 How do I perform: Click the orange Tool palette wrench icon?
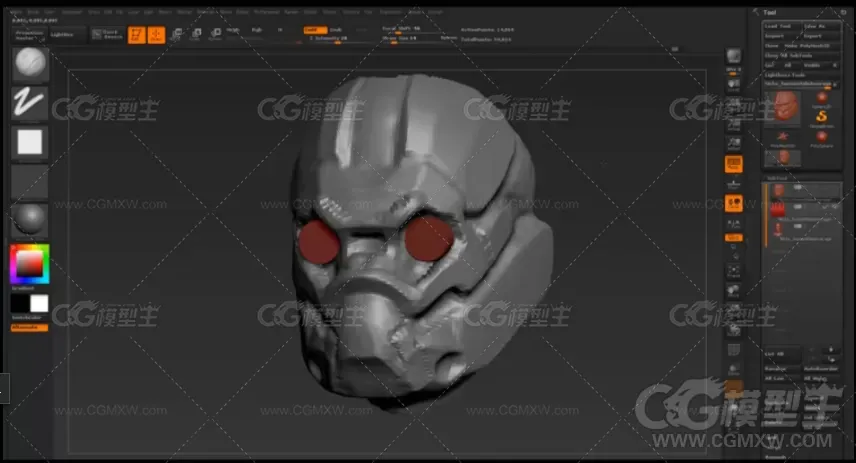pos(756,12)
